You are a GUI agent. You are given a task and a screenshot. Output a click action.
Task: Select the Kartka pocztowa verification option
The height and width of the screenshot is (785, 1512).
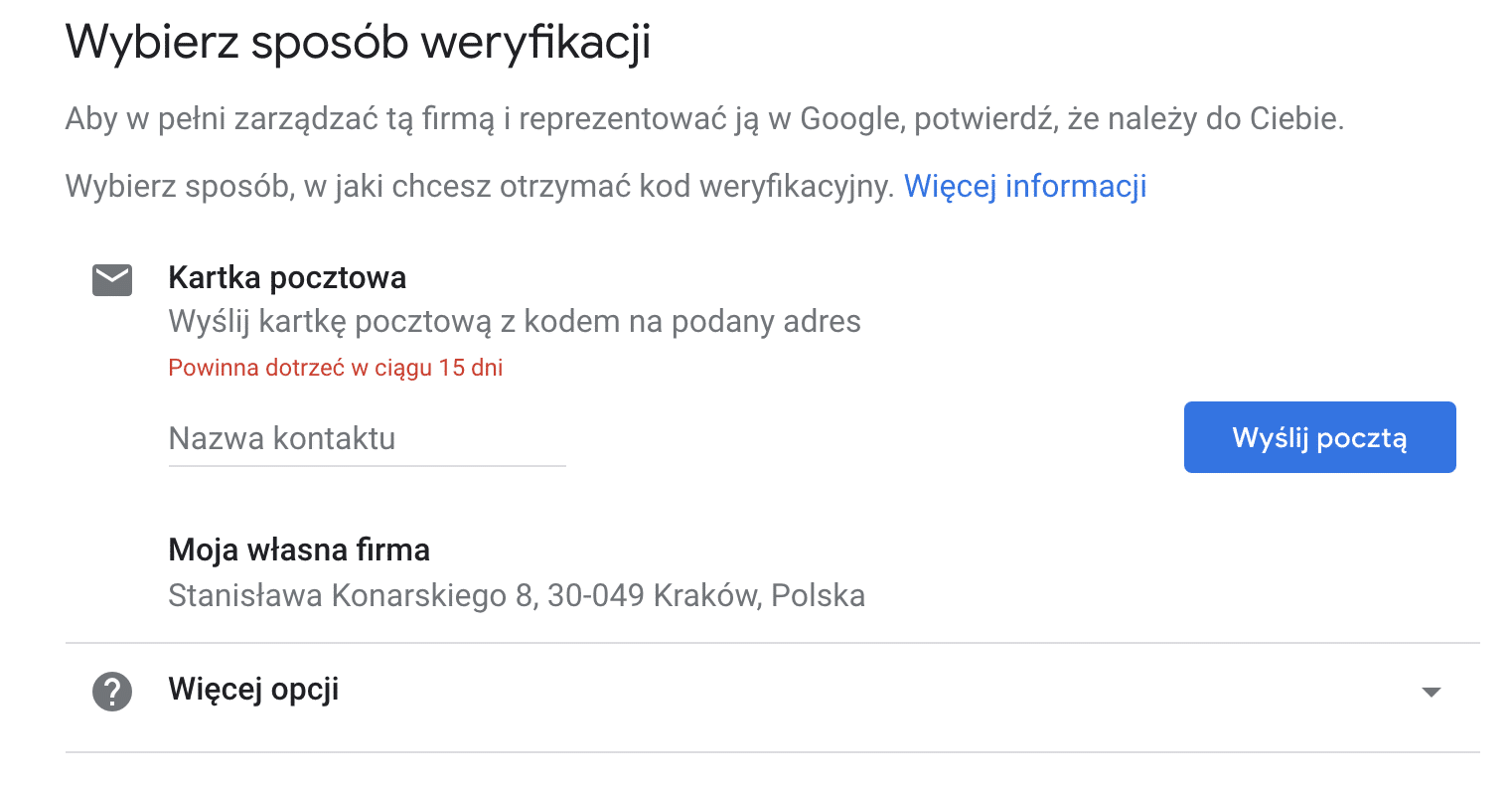pos(286,278)
